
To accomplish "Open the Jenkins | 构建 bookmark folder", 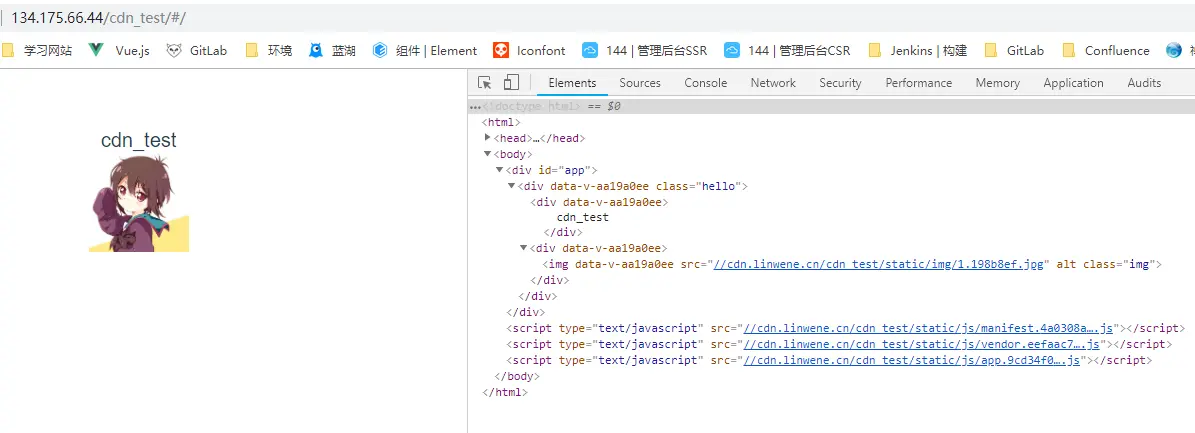I will coord(918,50).
